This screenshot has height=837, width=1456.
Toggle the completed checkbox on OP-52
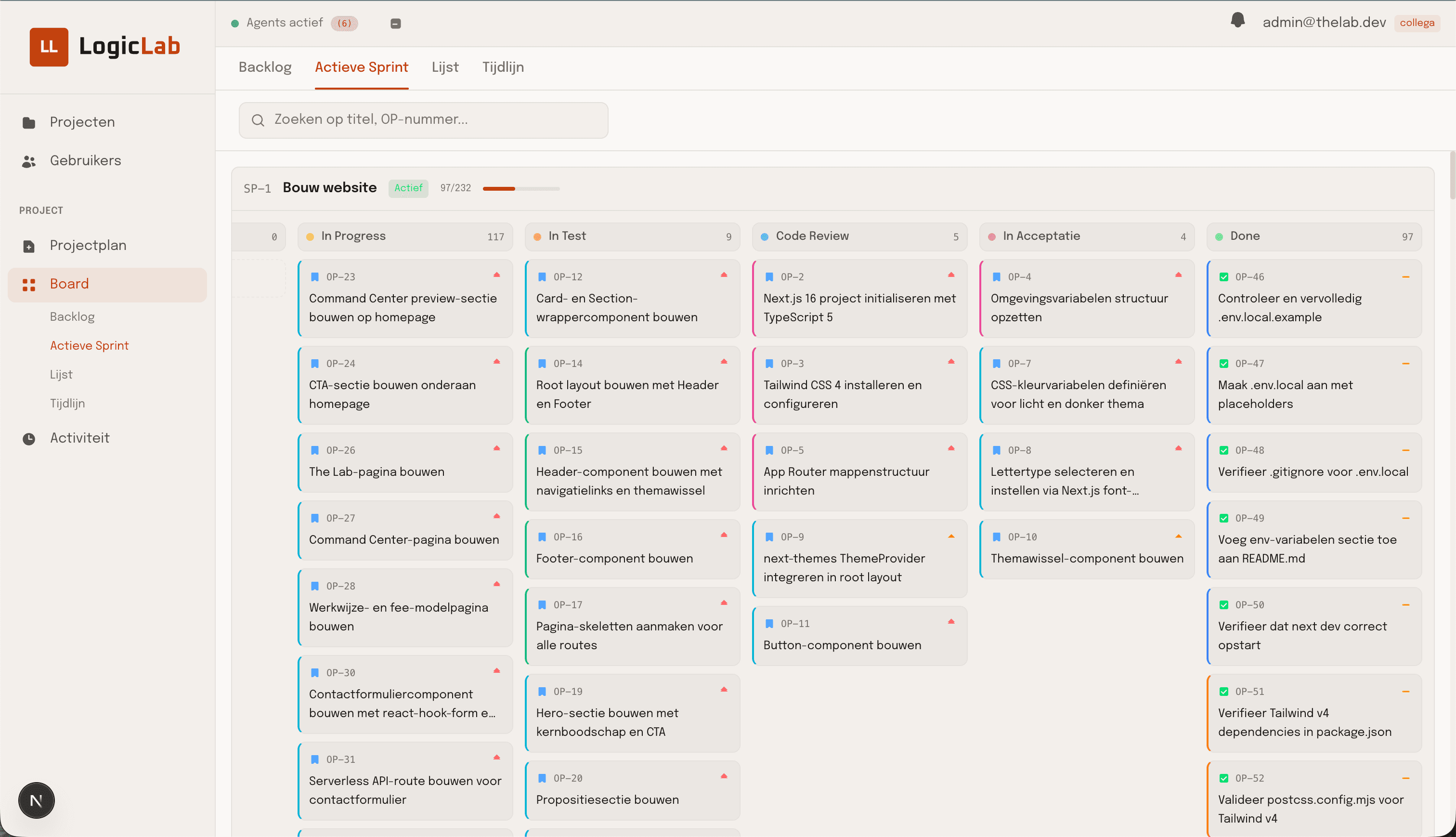[x=1224, y=778]
